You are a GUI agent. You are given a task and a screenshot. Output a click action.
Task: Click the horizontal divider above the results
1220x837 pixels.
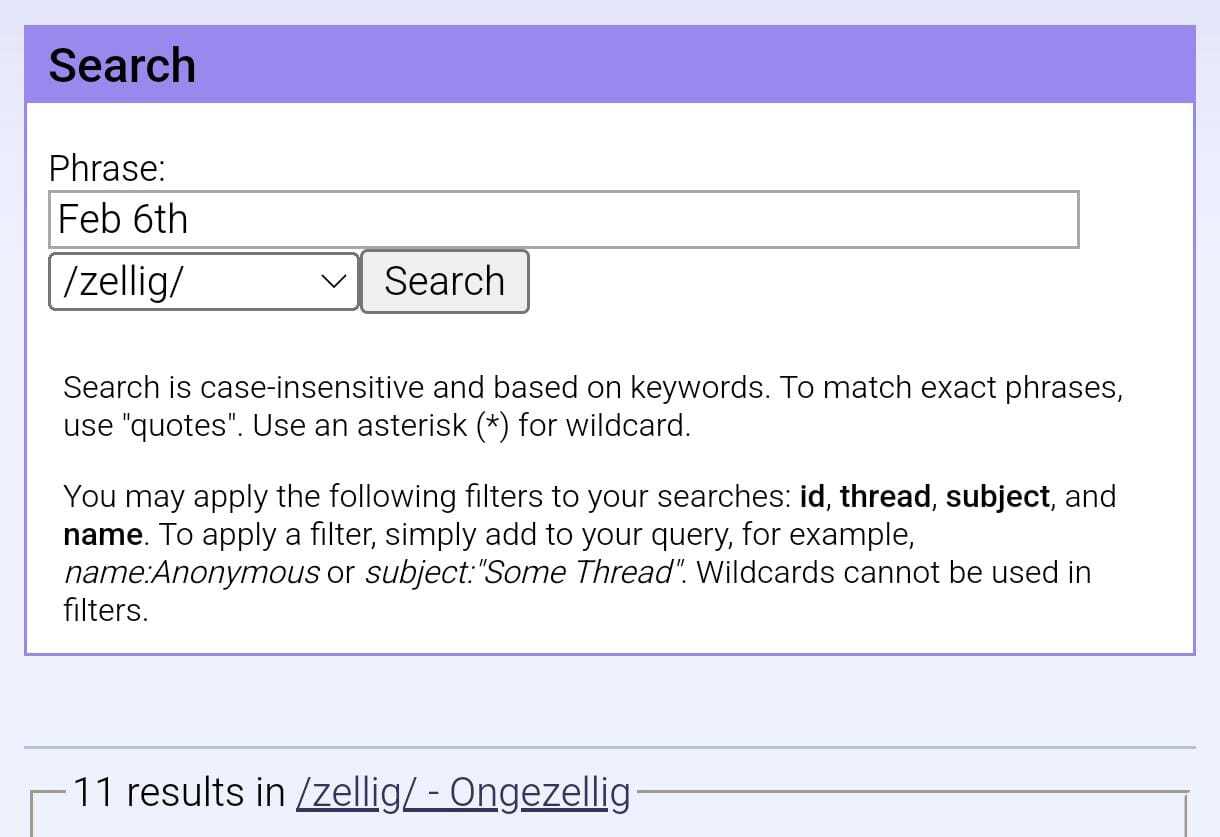click(609, 747)
